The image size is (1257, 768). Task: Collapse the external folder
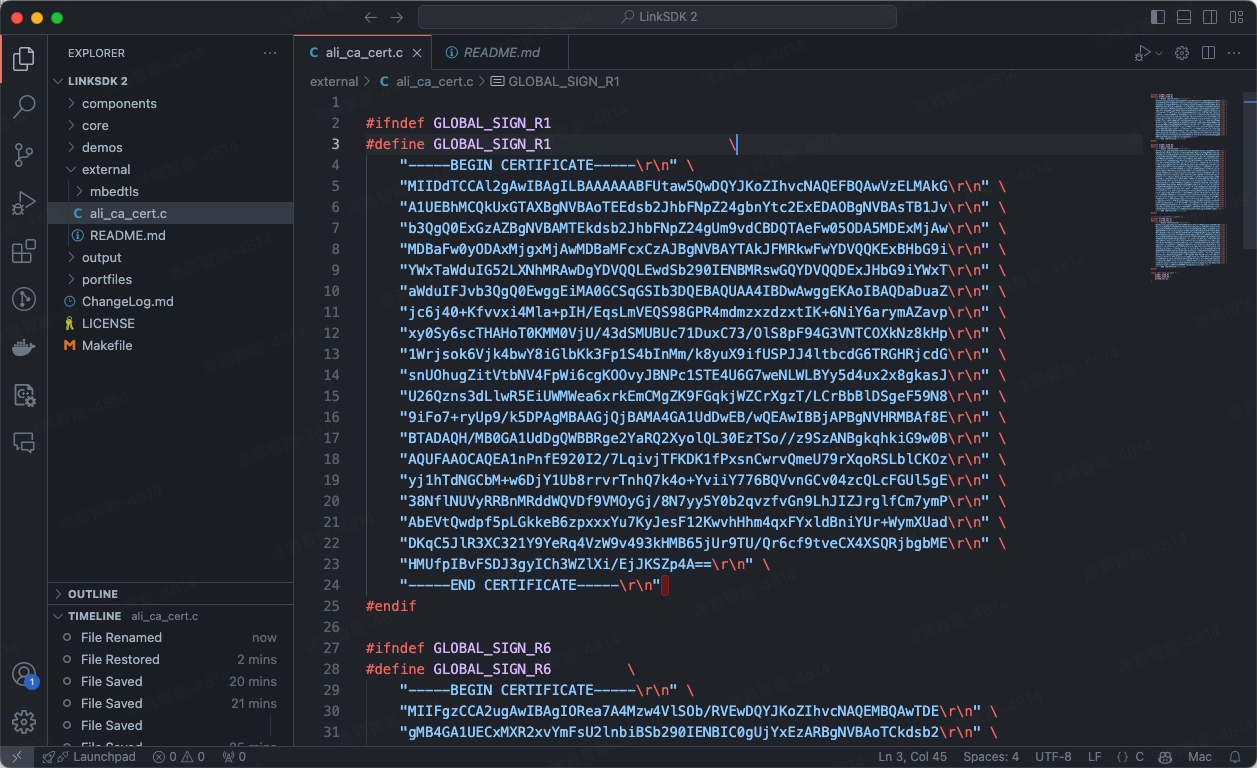point(170,170)
